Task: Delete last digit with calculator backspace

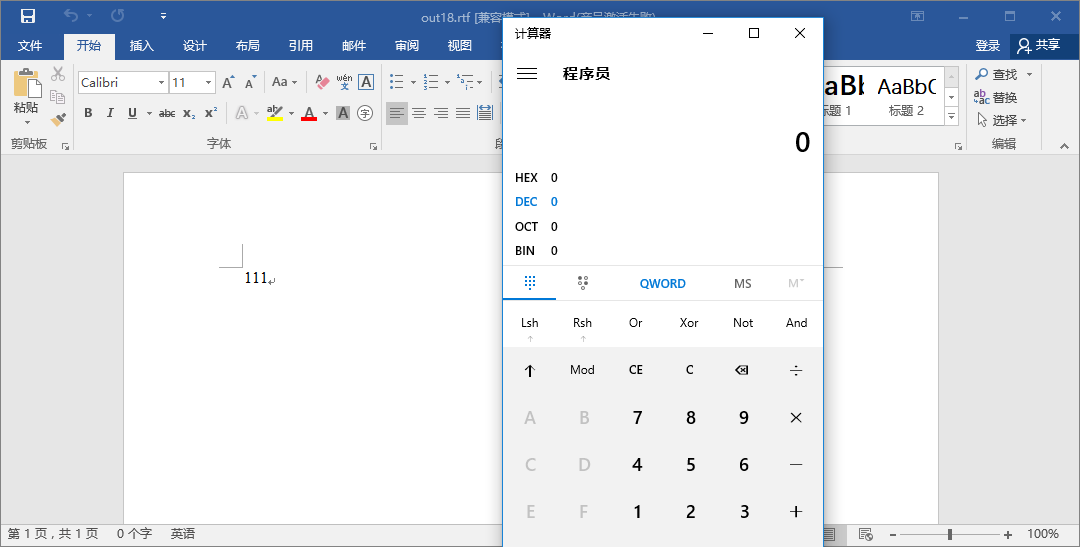Action: (742, 370)
